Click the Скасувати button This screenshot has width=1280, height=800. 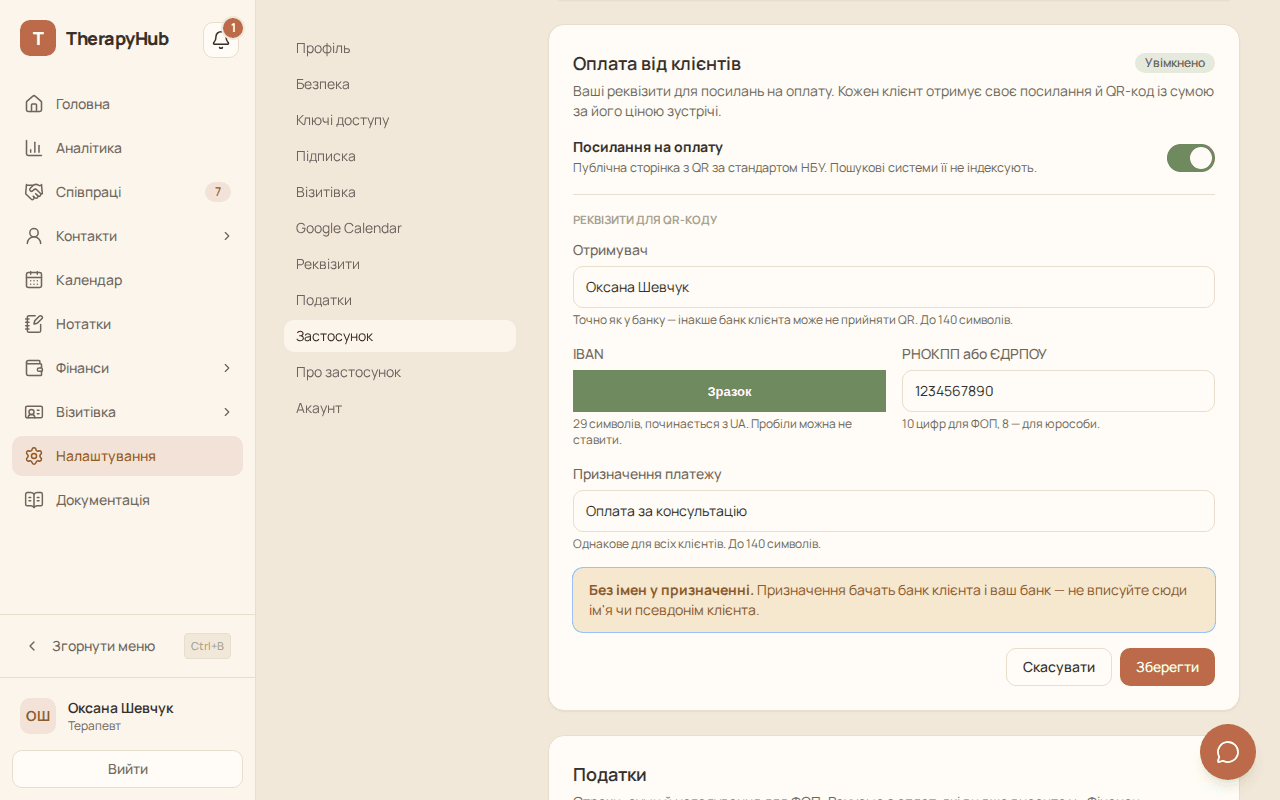coord(1059,667)
